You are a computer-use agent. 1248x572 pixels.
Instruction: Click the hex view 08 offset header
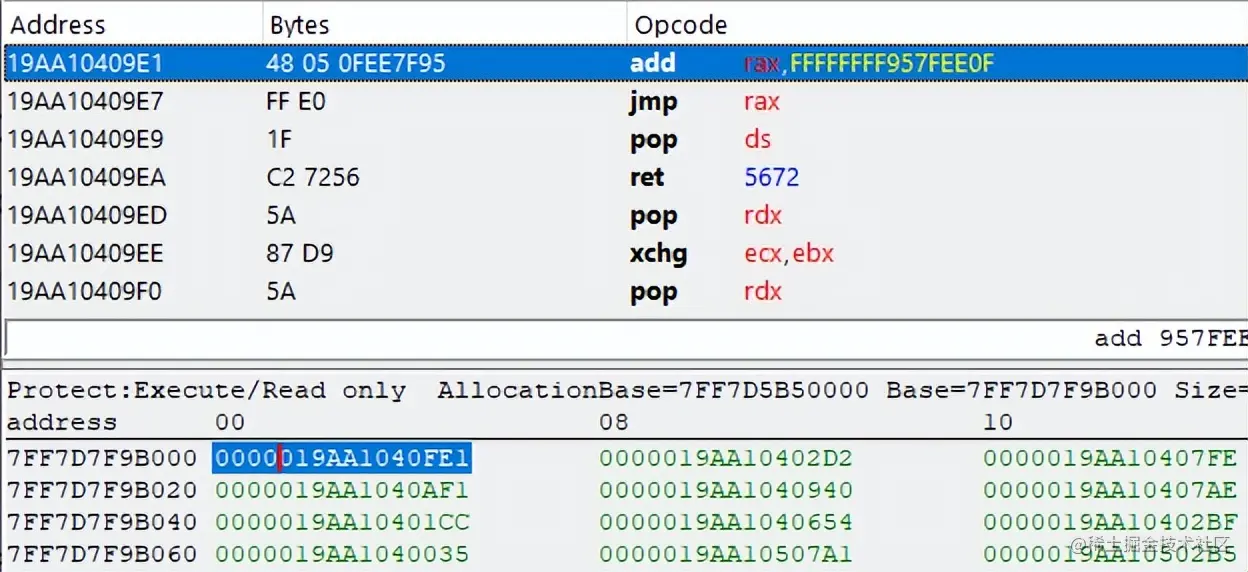(614, 422)
